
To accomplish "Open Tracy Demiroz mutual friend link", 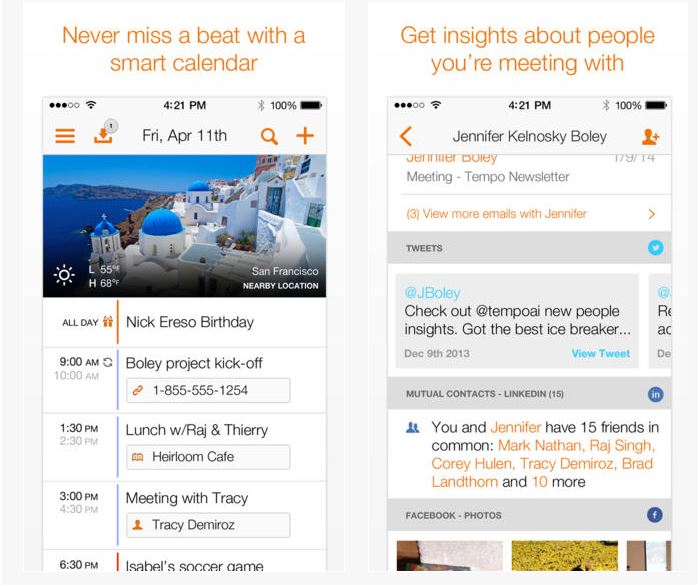I will 568,463.
